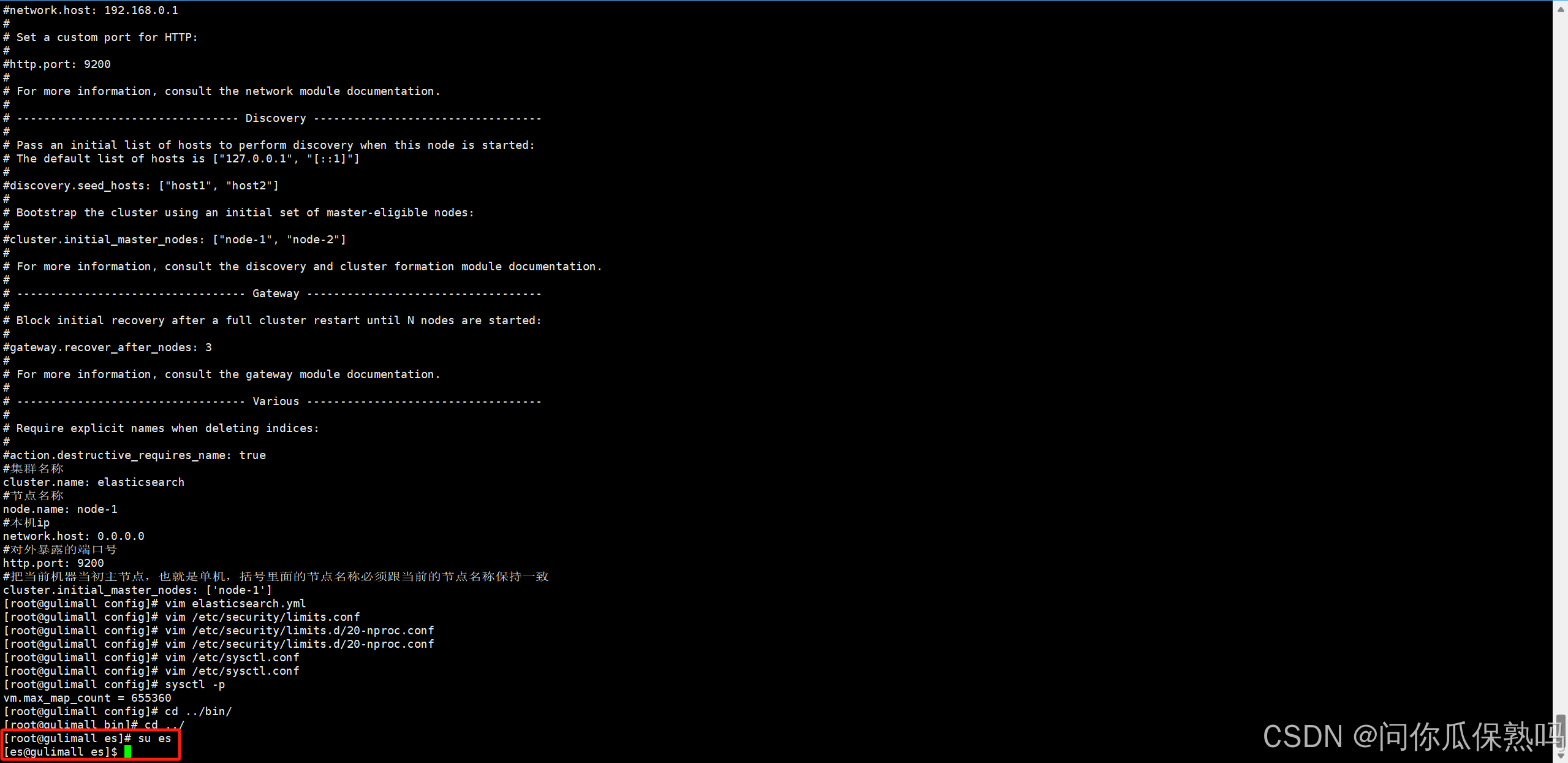Click the empty scrollbar track above the thumb
The width and height of the screenshot is (1568, 763).
coord(1560,368)
